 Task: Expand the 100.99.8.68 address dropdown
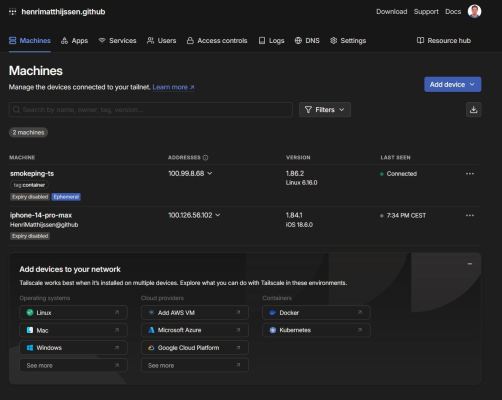pos(210,173)
